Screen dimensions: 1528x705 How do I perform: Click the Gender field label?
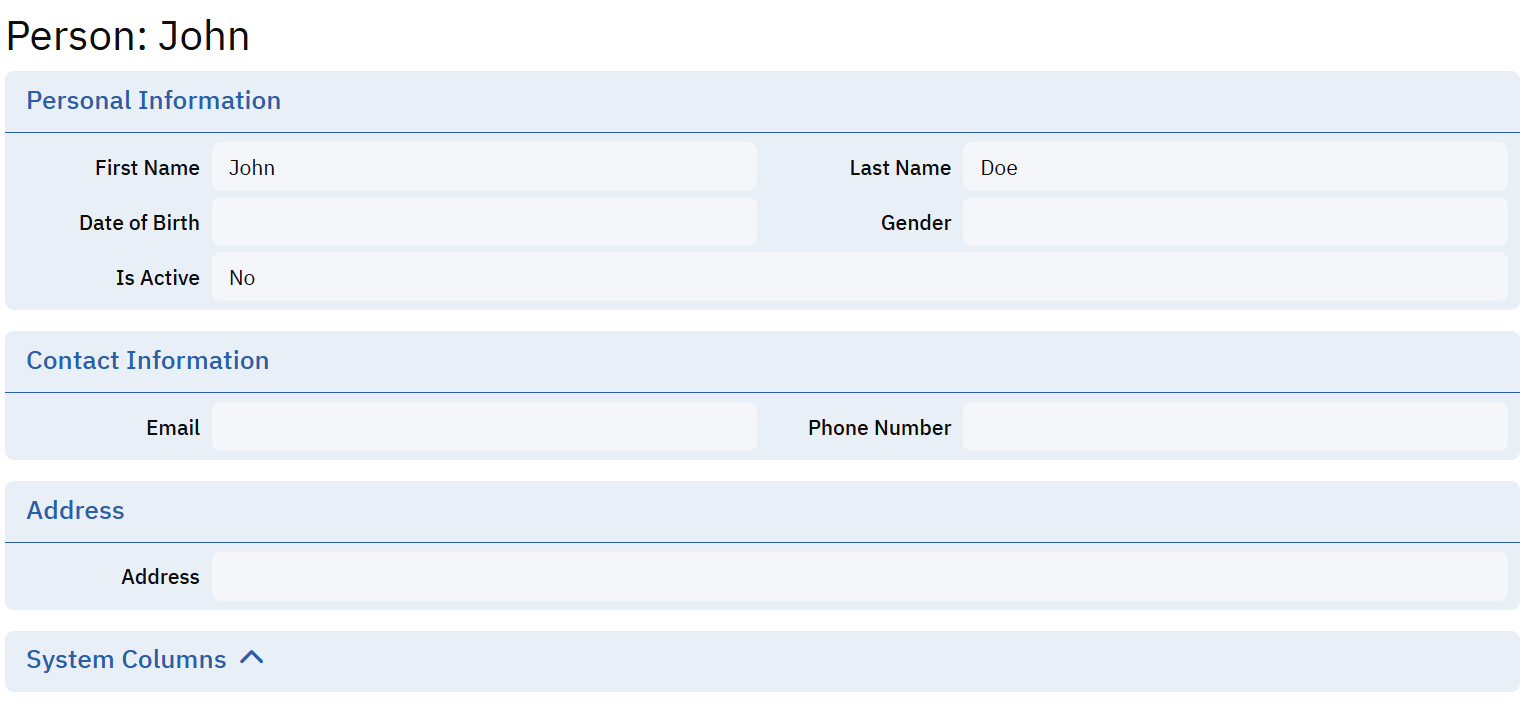click(915, 223)
